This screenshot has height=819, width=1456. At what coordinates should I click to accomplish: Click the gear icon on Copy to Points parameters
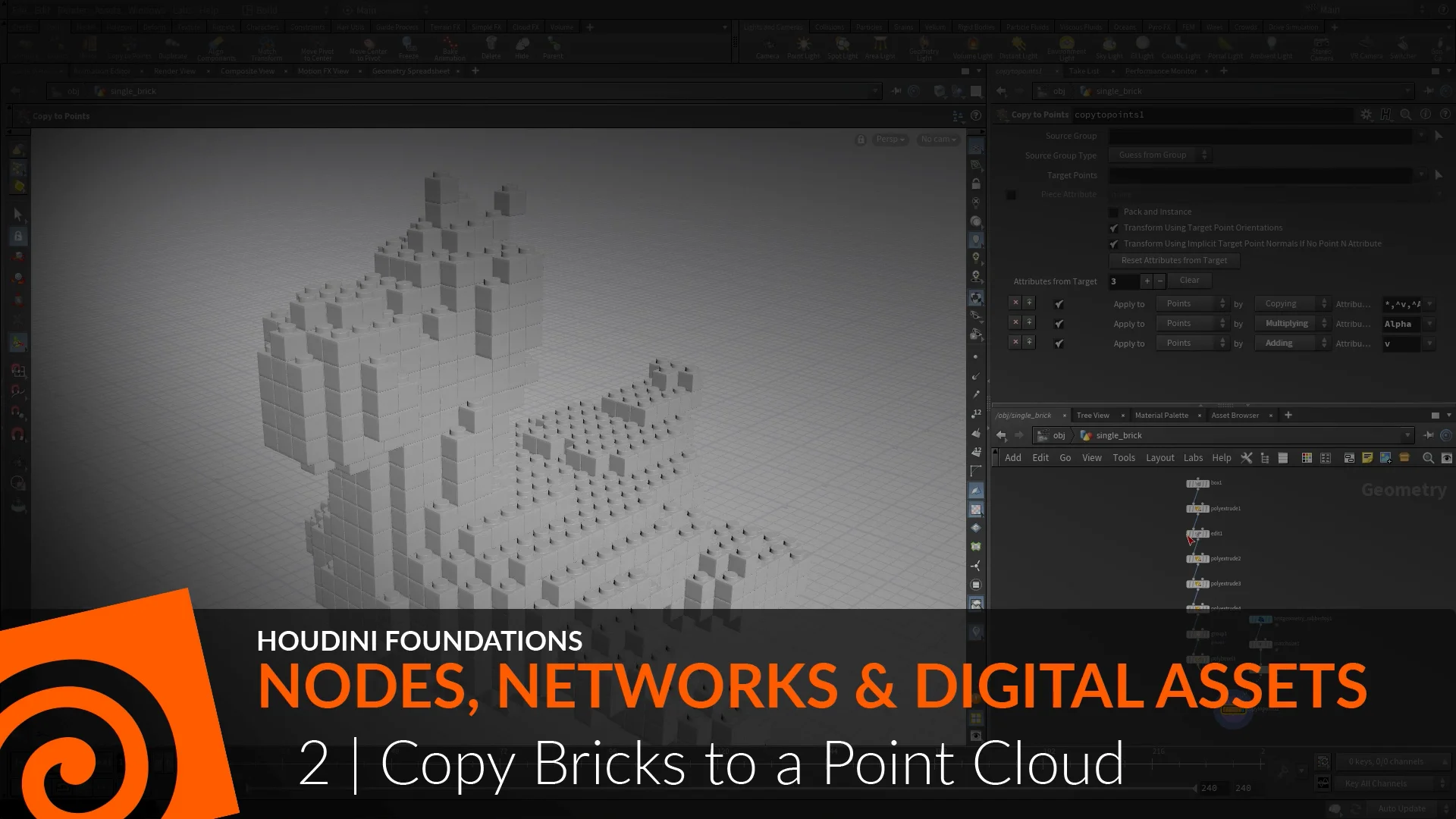click(1367, 115)
